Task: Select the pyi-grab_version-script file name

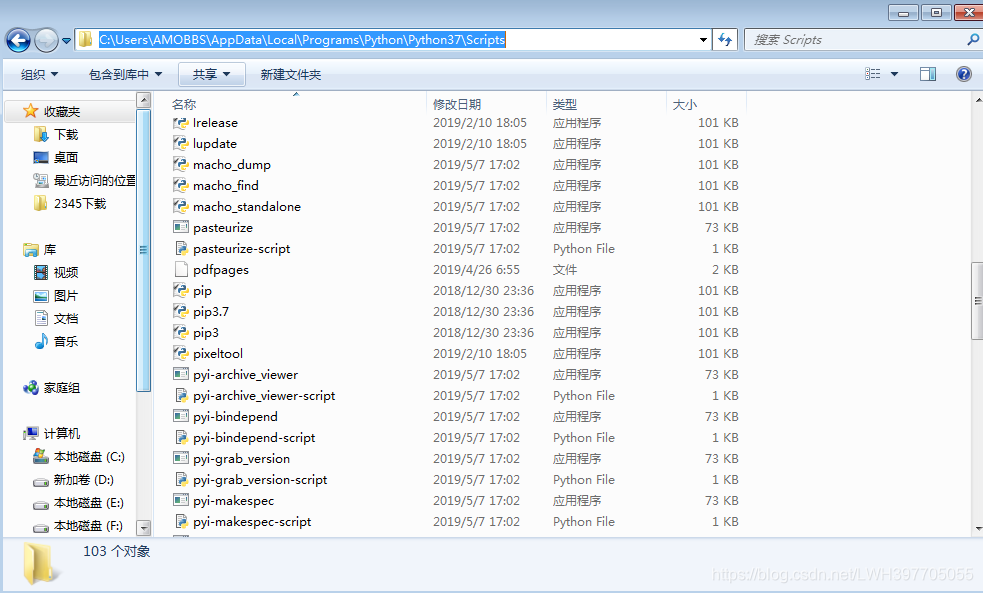Action: 260,480
